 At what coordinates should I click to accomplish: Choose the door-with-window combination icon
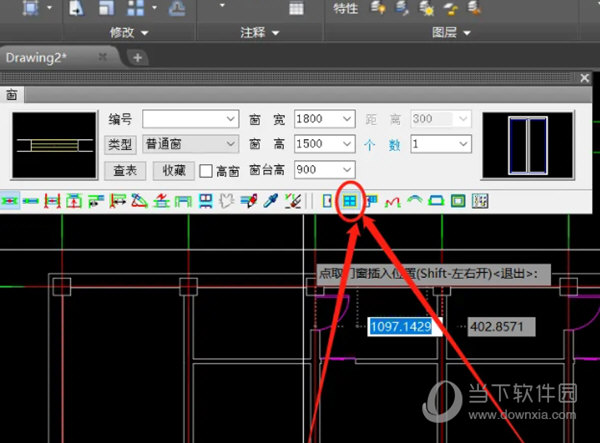pos(371,201)
